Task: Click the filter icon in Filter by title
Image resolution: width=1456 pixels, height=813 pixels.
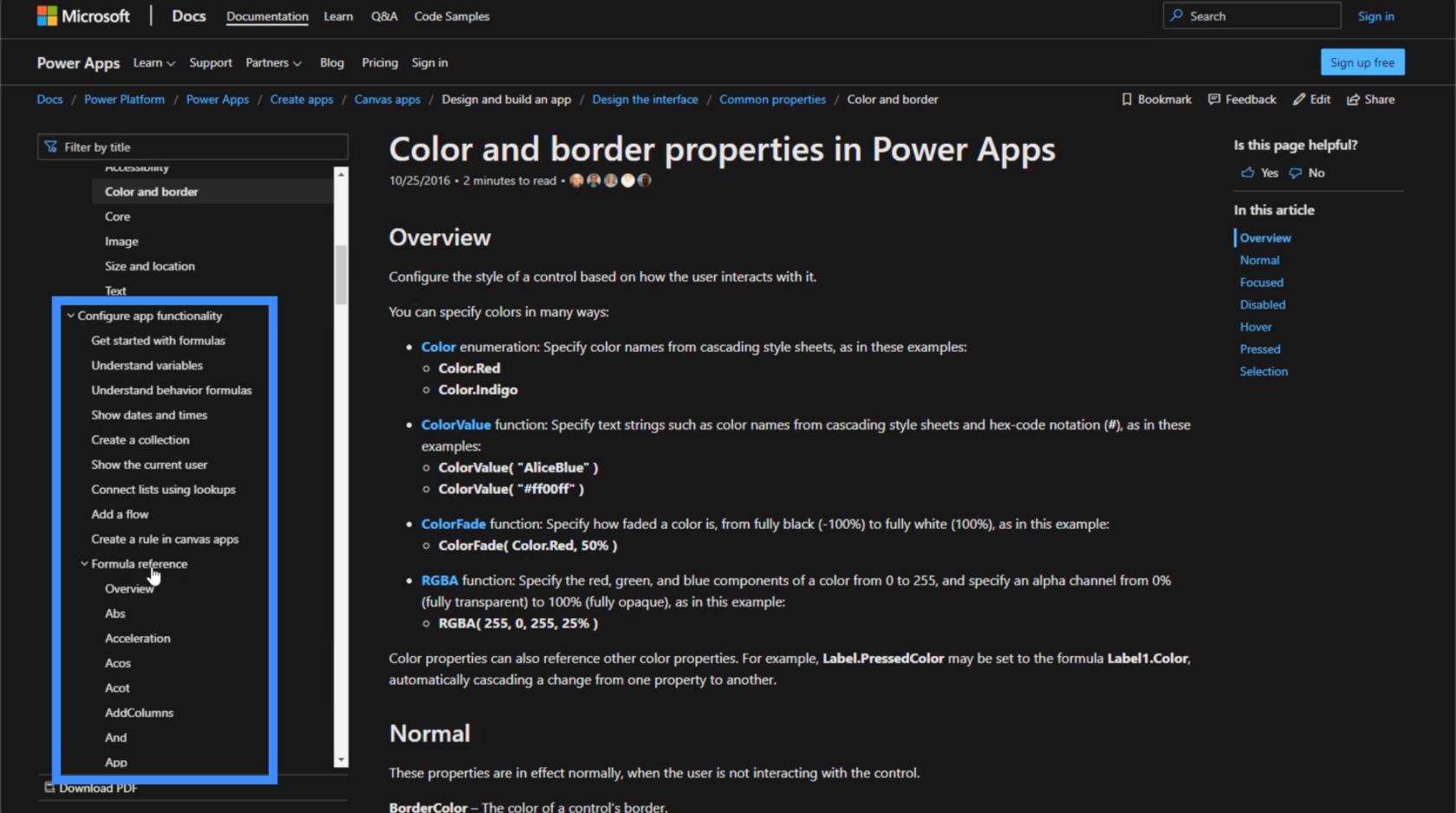Action: (x=51, y=147)
